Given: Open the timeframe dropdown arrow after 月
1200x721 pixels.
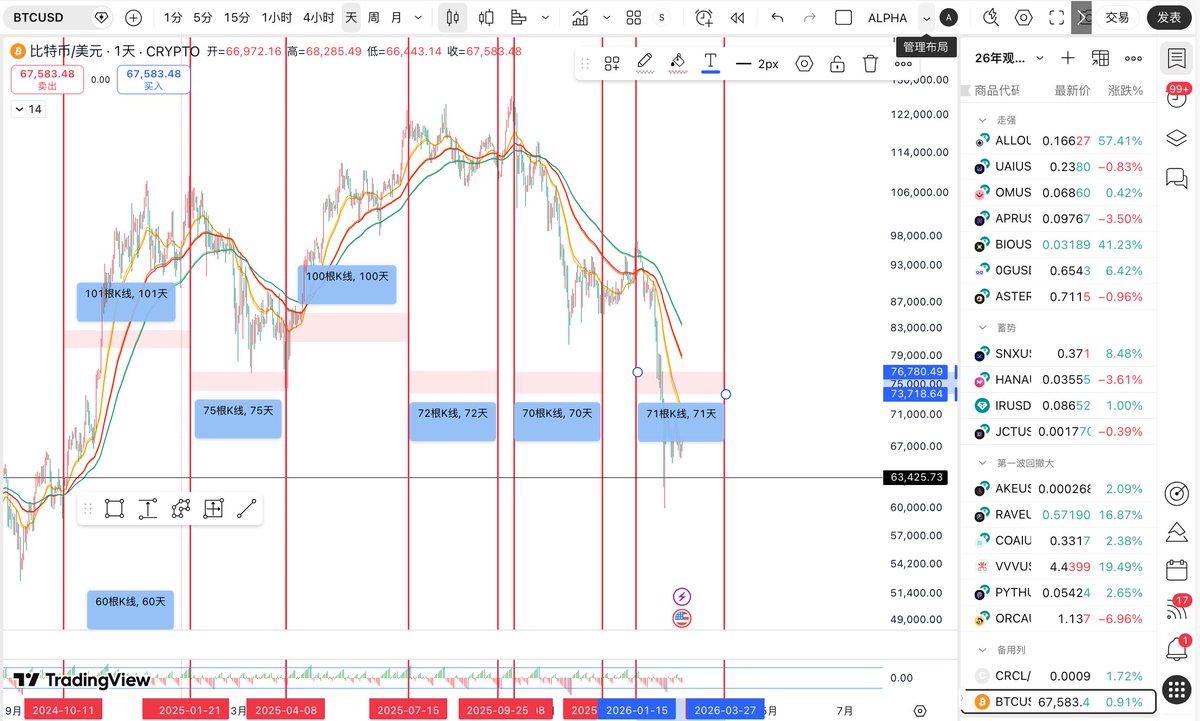Looking at the screenshot, I should pyautogui.click(x=417, y=18).
